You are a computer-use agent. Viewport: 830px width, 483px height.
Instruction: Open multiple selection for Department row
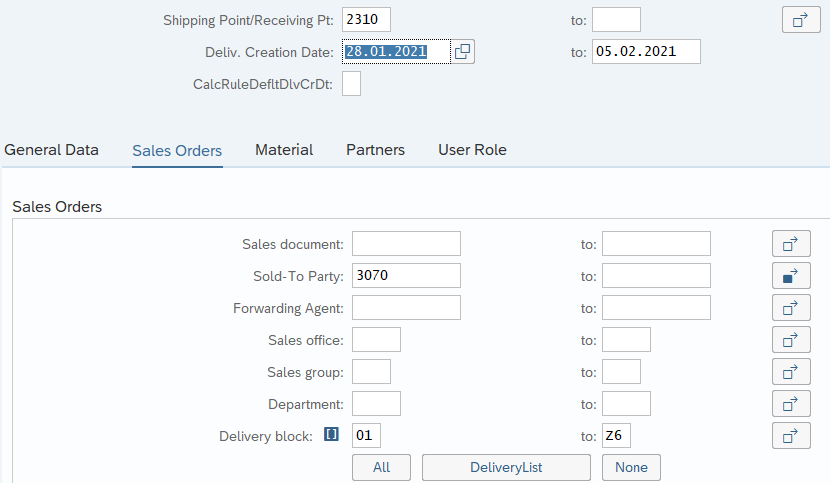click(791, 403)
